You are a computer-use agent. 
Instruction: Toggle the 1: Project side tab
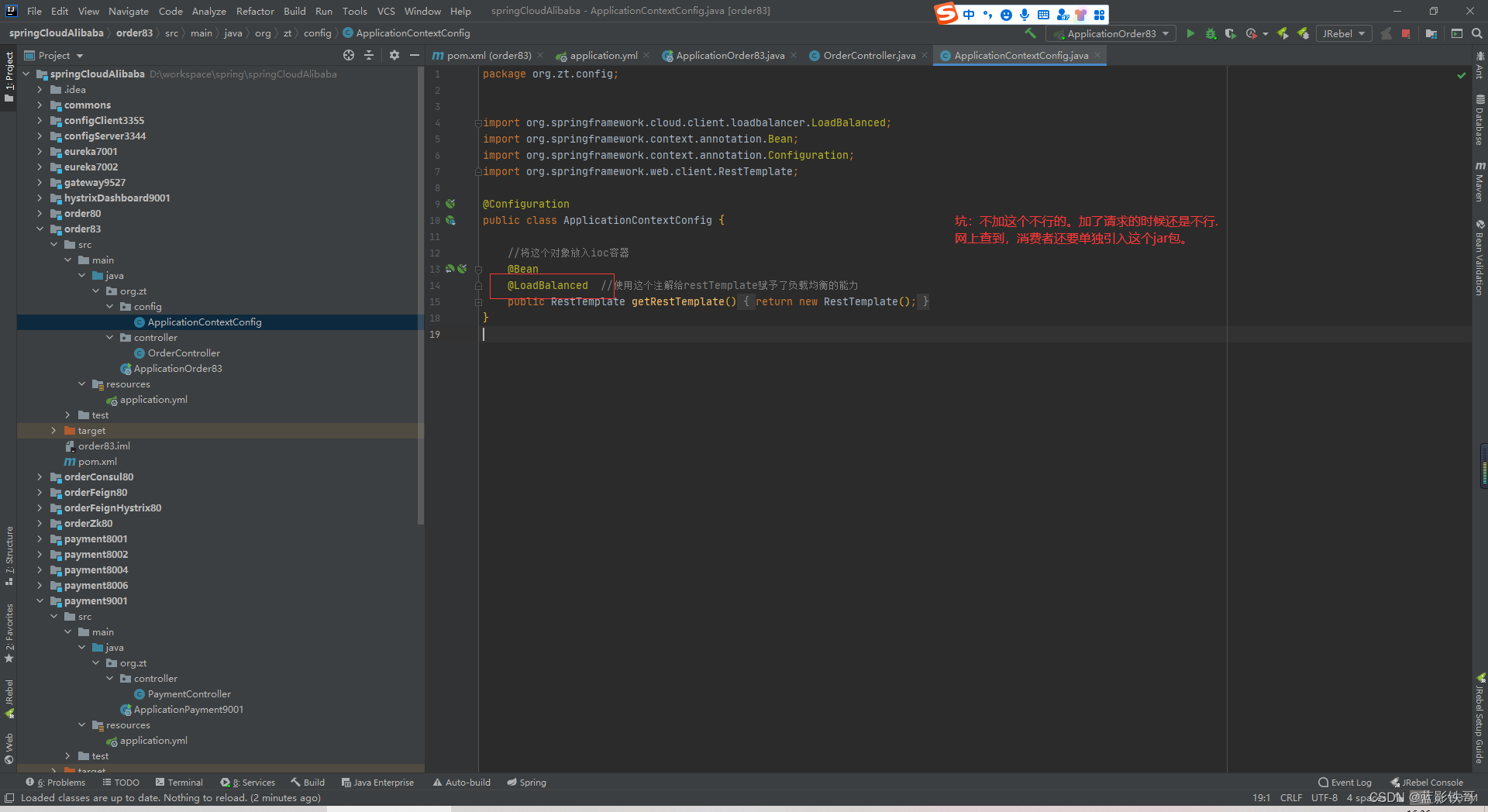[9, 77]
